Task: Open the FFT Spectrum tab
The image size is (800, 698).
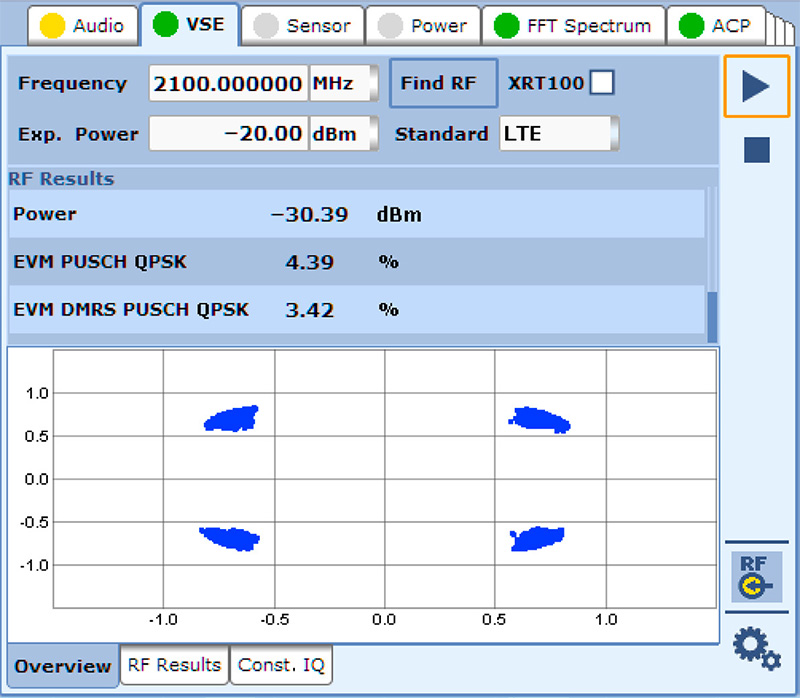Action: (574, 26)
